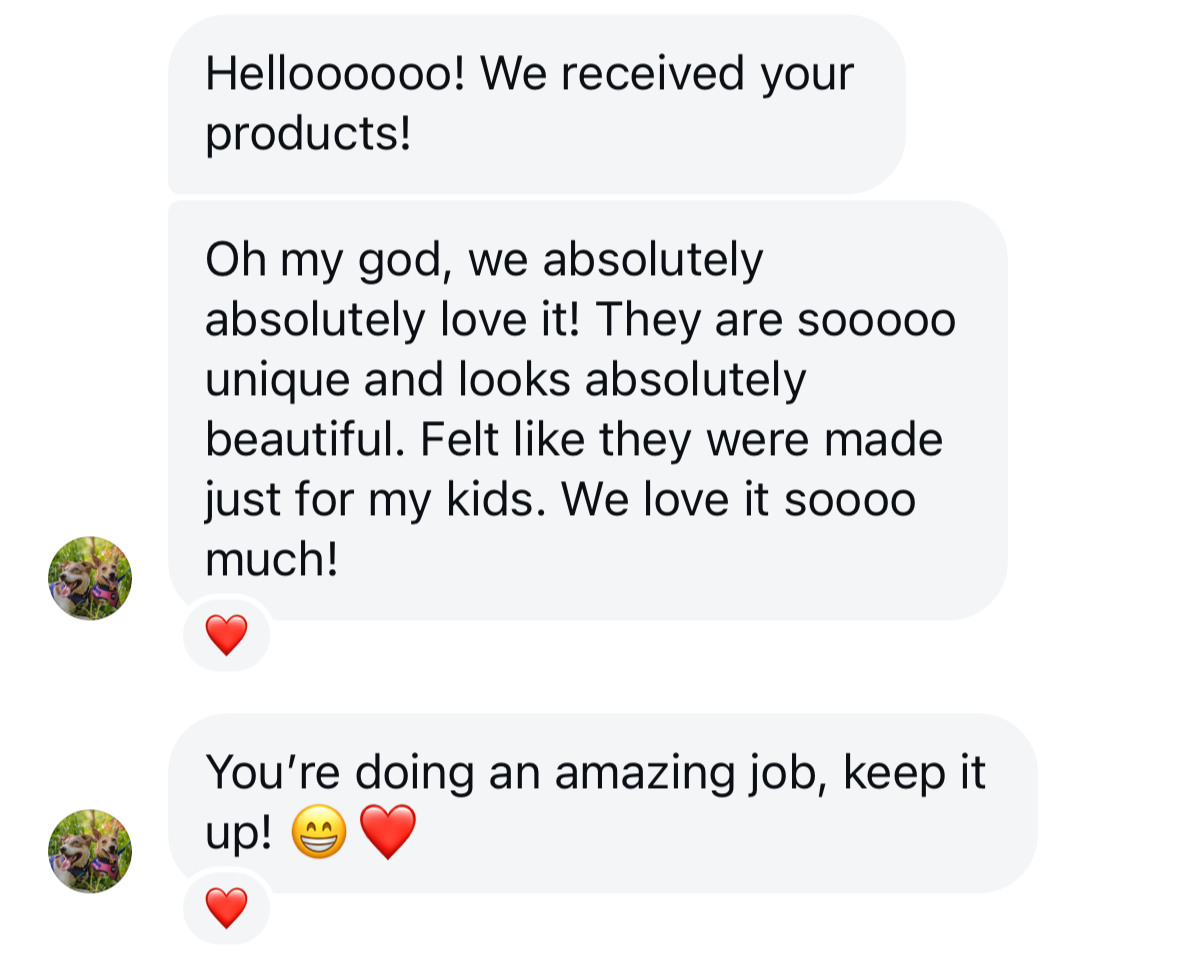Screen dimensions: 1179x954
Task: Click the word 'amazing' in last bubble
Action: coord(643,773)
